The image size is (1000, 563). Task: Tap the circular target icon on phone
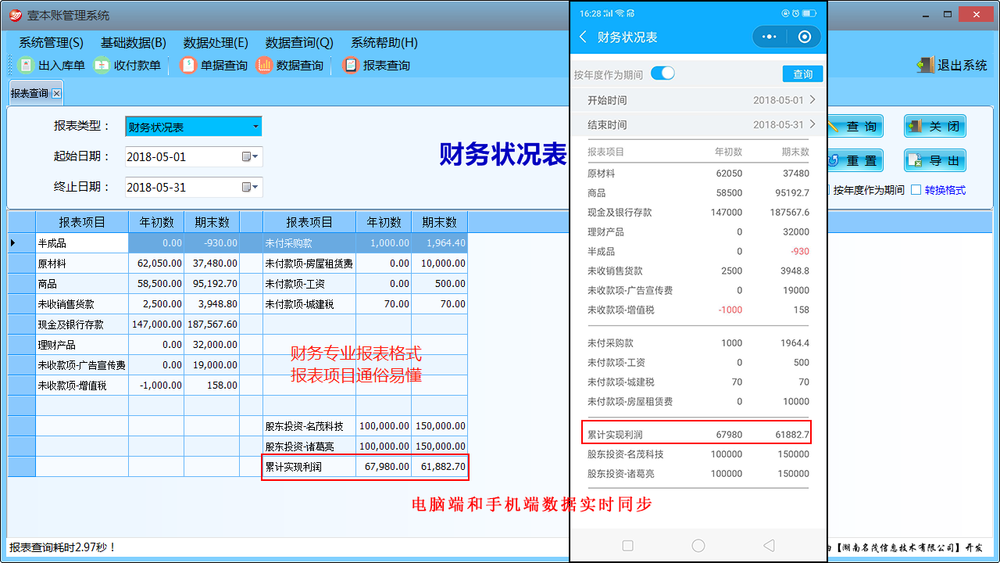(x=804, y=37)
